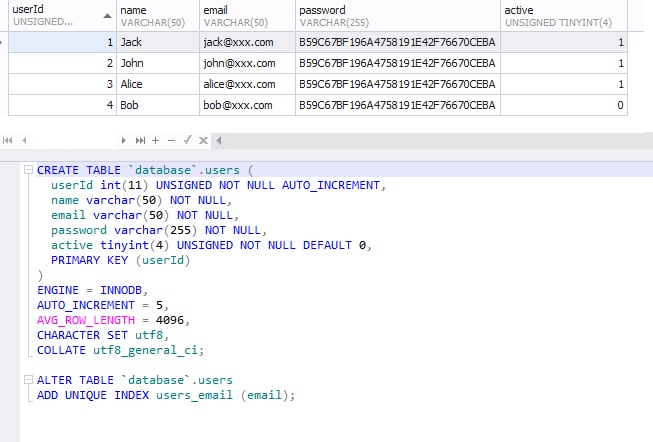Click horizontal scrollbar left arrow
Screen dimensions: 653x442
pyautogui.click(x=219, y=140)
